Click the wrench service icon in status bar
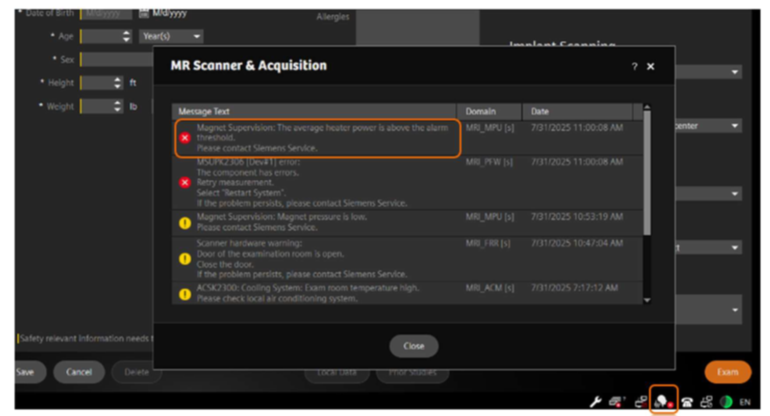Image resolution: width=770 pixels, height=416 pixels. [x=597, y=401]
